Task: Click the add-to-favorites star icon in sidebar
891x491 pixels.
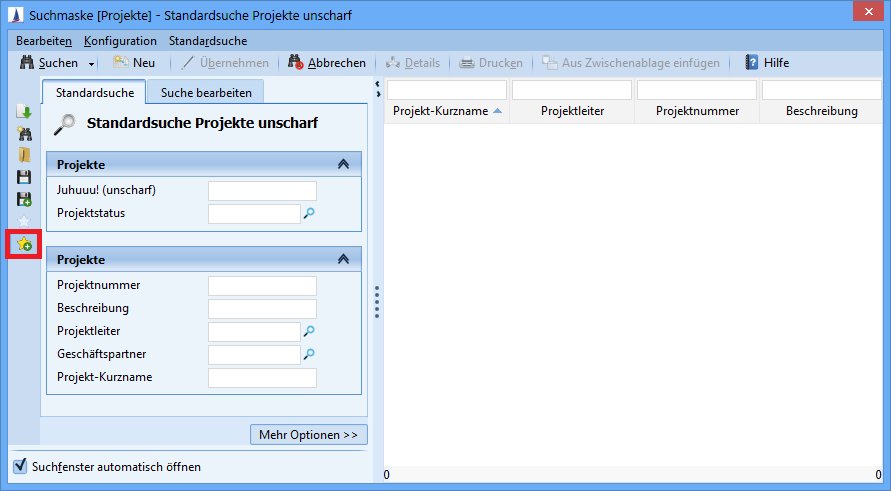Action: pos(24,243)
